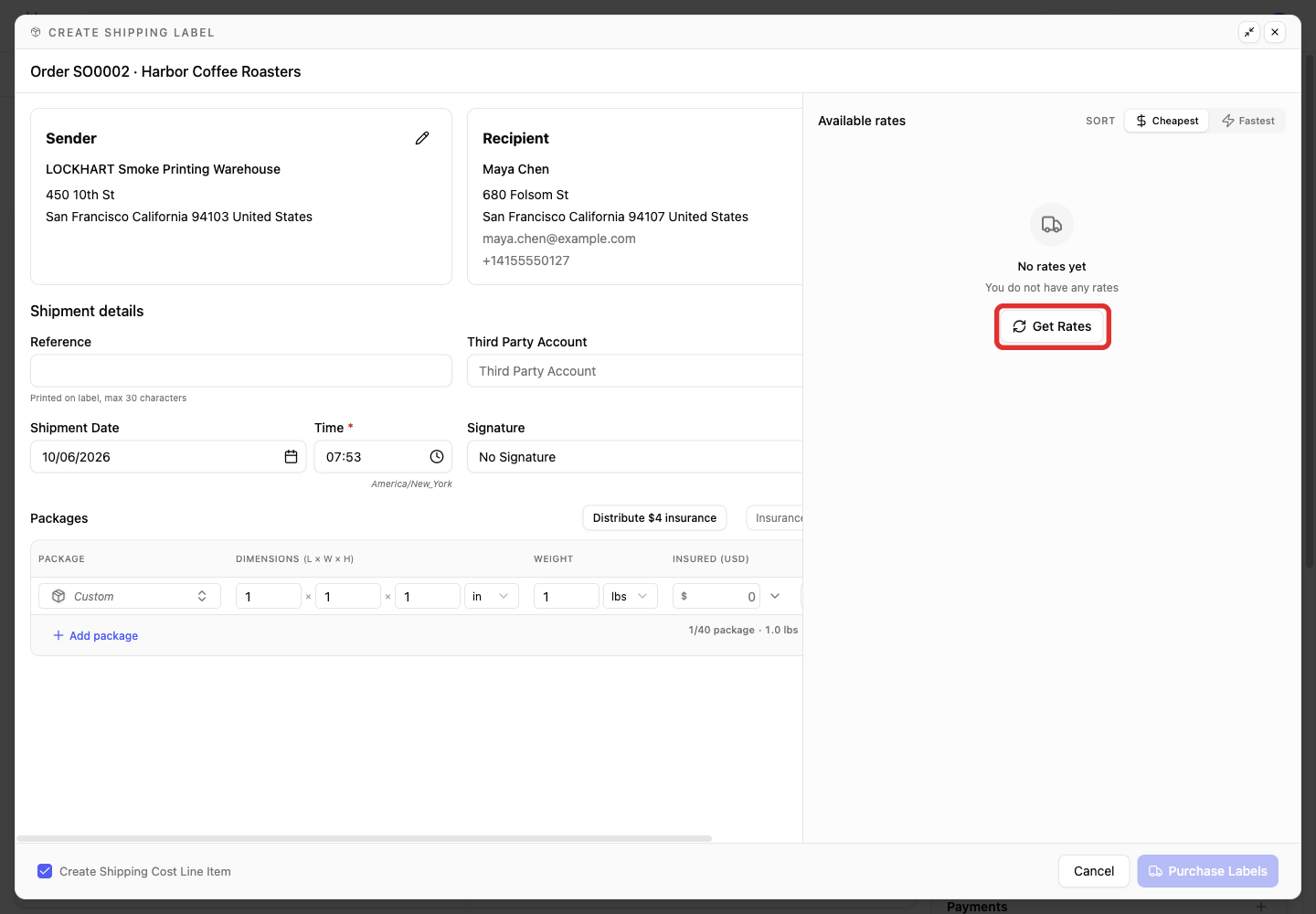This screenshot has width=1316, height=914.
Task: Click recipient phone +14155550127
Action: [526, 260]
